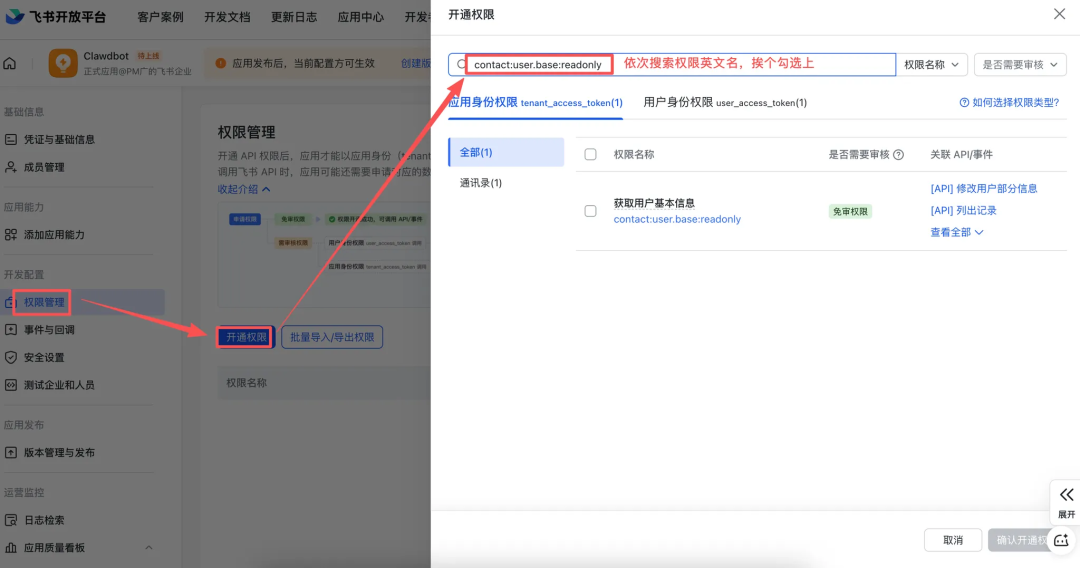Click the 展开 double-arrow icon
The height and width of the screenshot is (568, 1080).
[x=1066, y=495]
